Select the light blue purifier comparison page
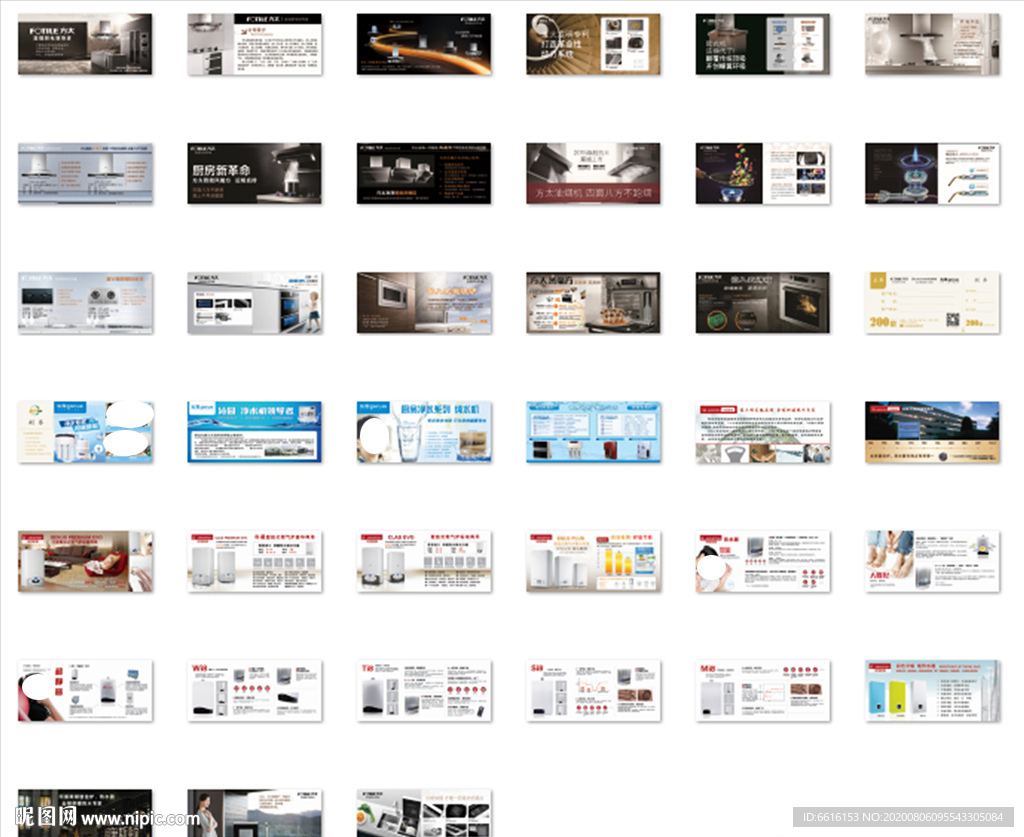The height and width of the screenshot is (837, 1024). [593, 432]
